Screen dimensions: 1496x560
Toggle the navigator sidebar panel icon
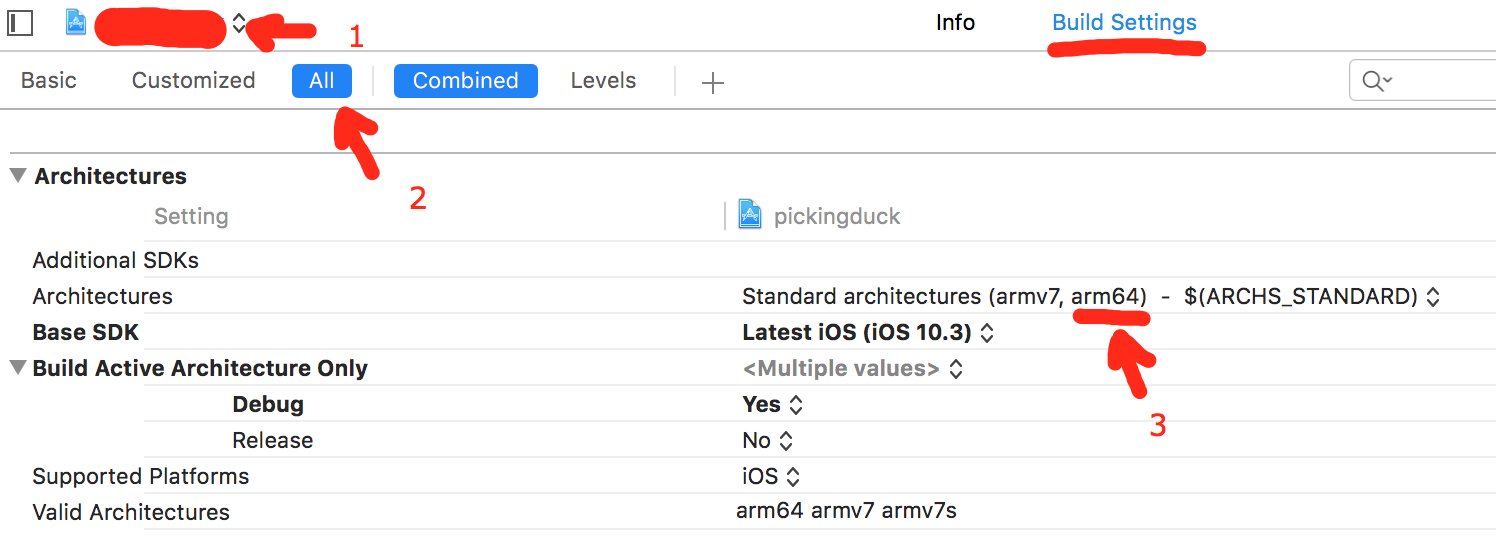tap(20, 23)
